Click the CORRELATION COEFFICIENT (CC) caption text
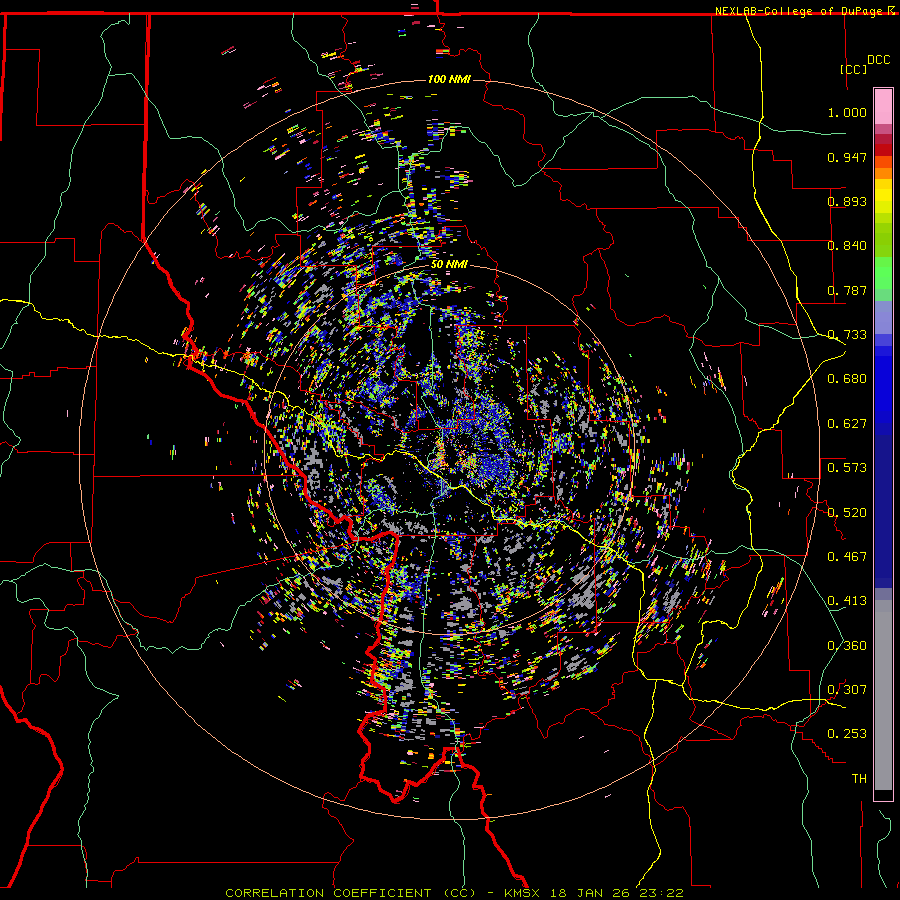The height and width of the screenshot is (900, 900). (350, 893)
